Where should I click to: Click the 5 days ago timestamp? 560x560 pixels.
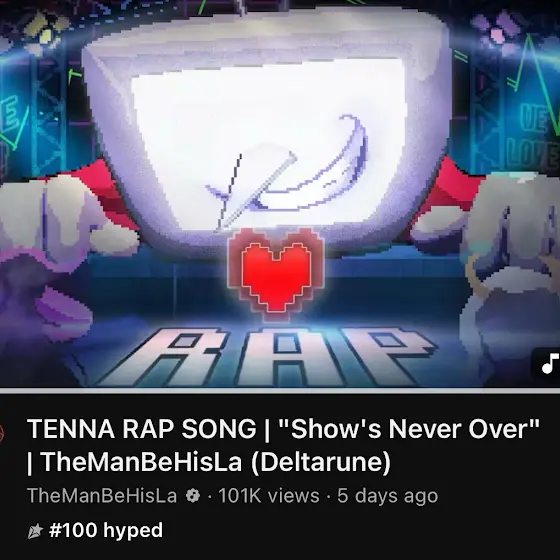click(388, 496)
